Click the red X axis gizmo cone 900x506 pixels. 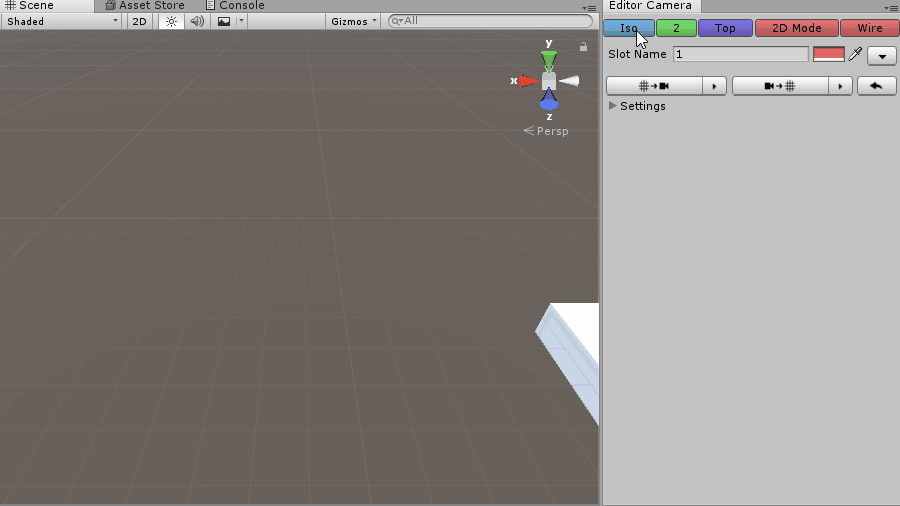coord(528,81)
